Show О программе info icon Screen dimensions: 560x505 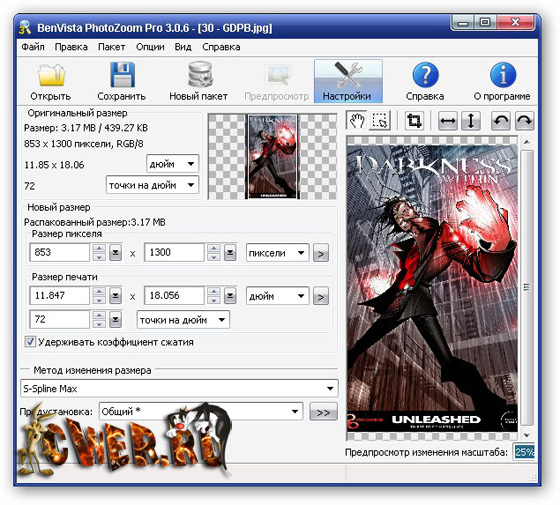pos(502,81)
